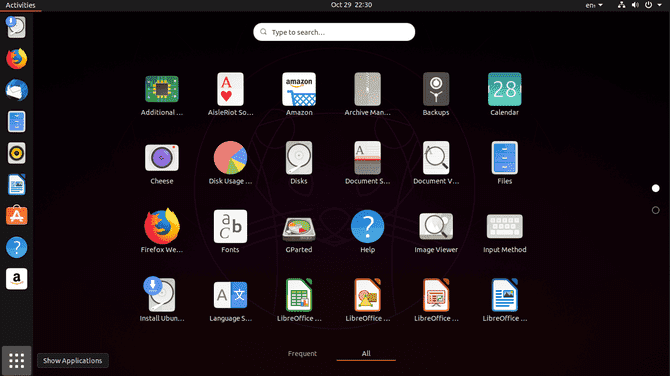Click the volume speaker icon
Viewport: 670px width, 376px height.
[635, 5]
